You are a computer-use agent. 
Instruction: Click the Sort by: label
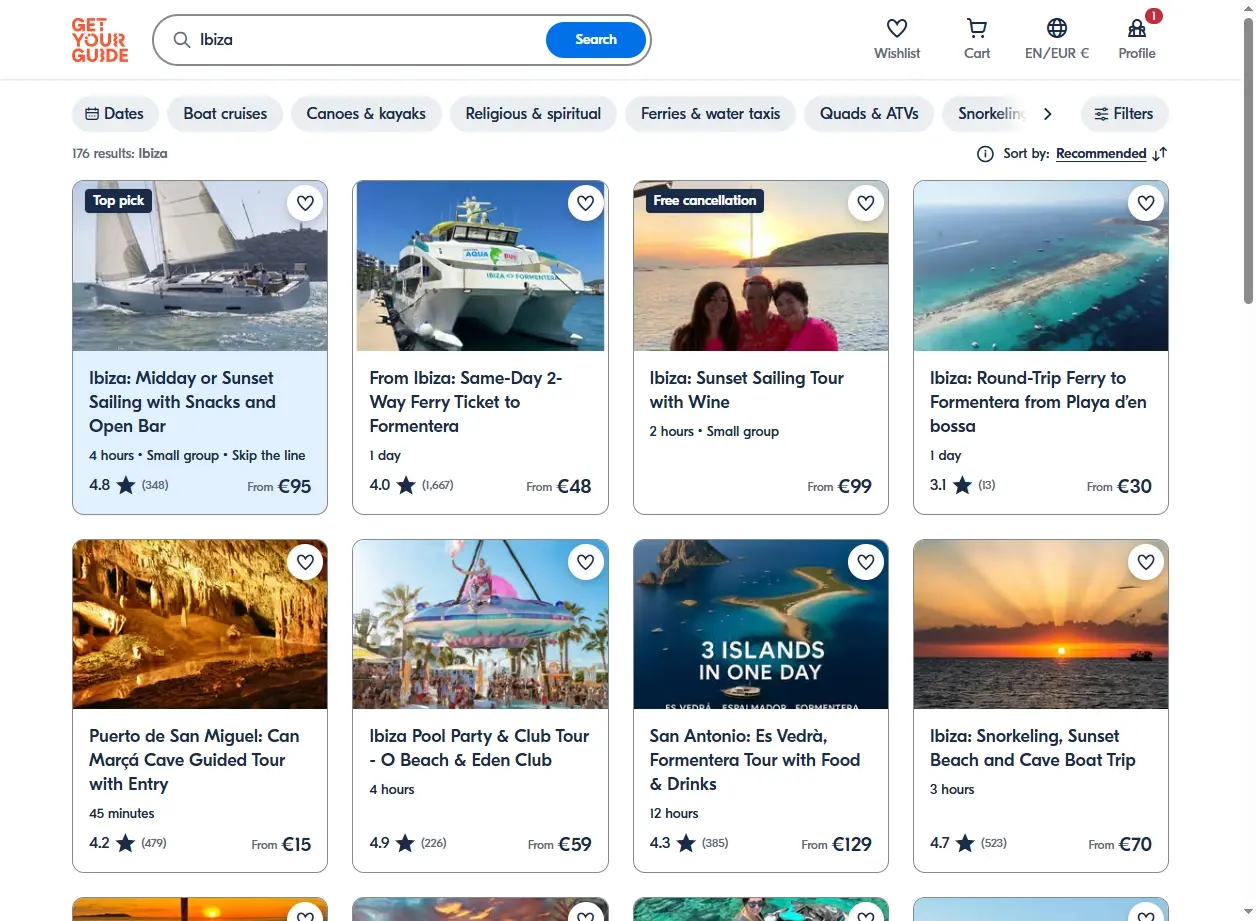click(1026, 154)
